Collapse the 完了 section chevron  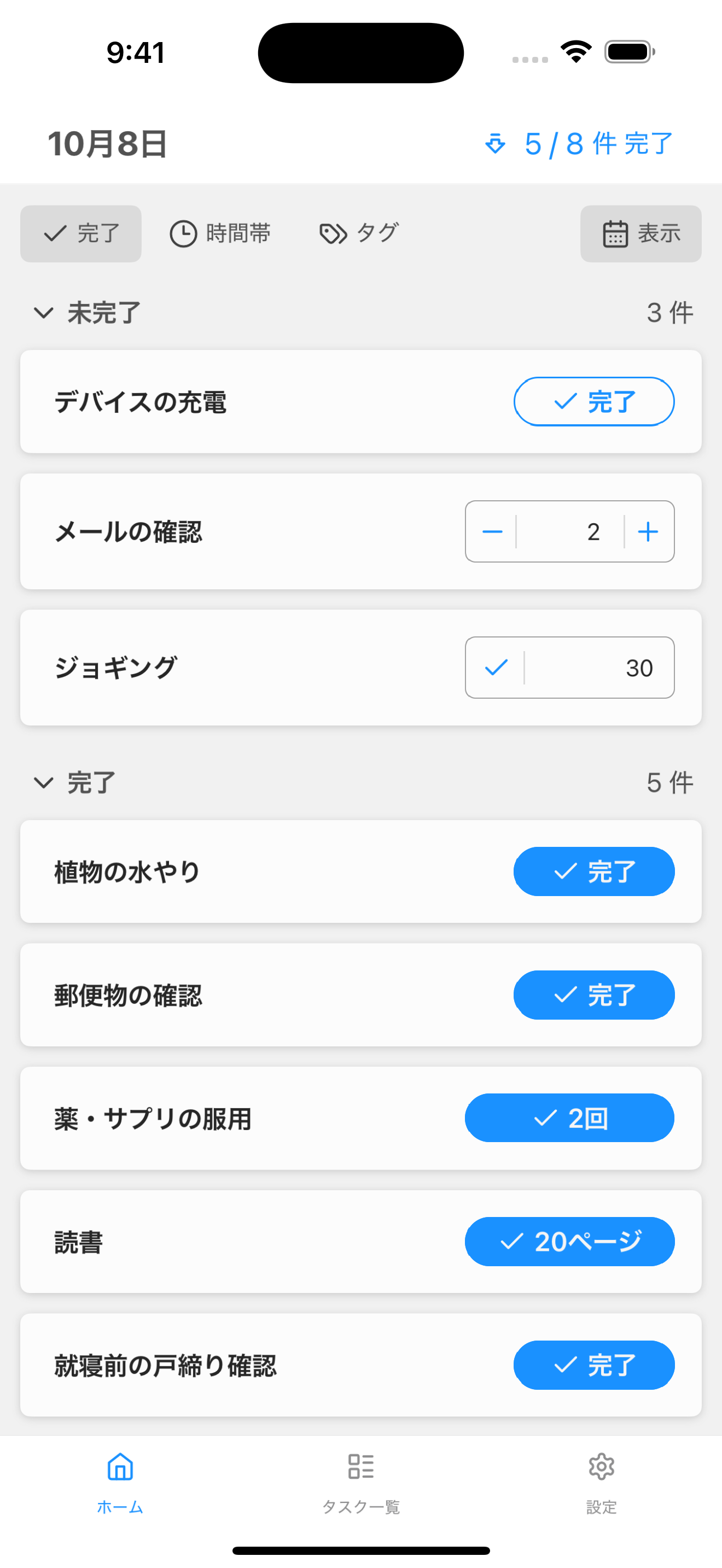tap(44, 783)
